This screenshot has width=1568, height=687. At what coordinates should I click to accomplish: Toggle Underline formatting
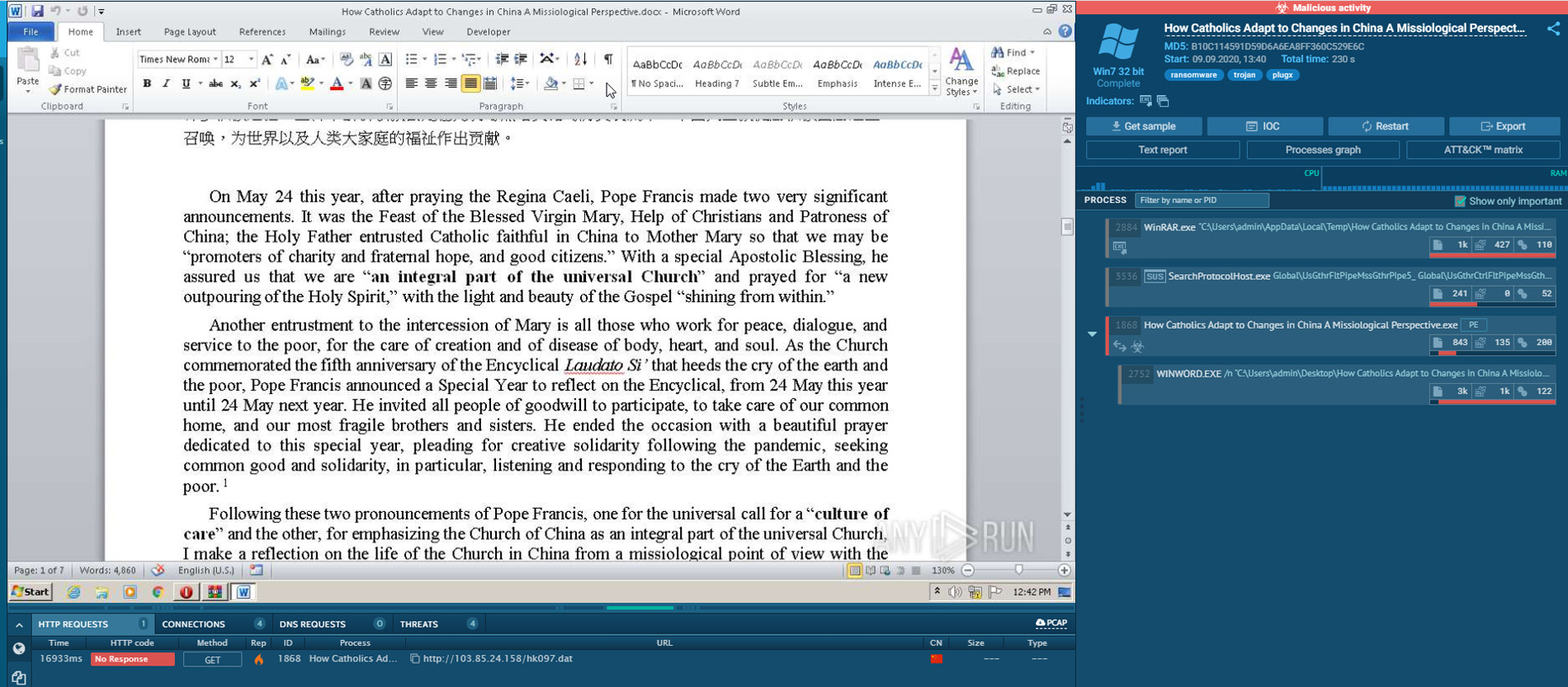186,83
